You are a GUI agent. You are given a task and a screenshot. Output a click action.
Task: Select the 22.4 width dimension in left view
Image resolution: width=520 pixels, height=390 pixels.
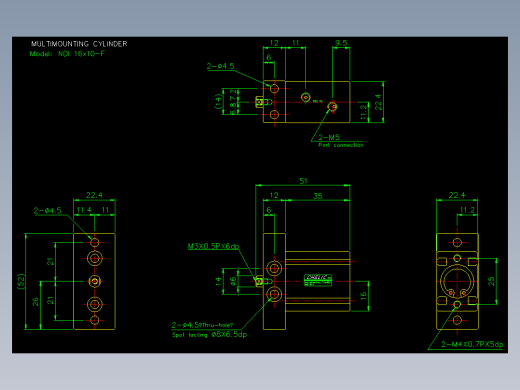94,195
